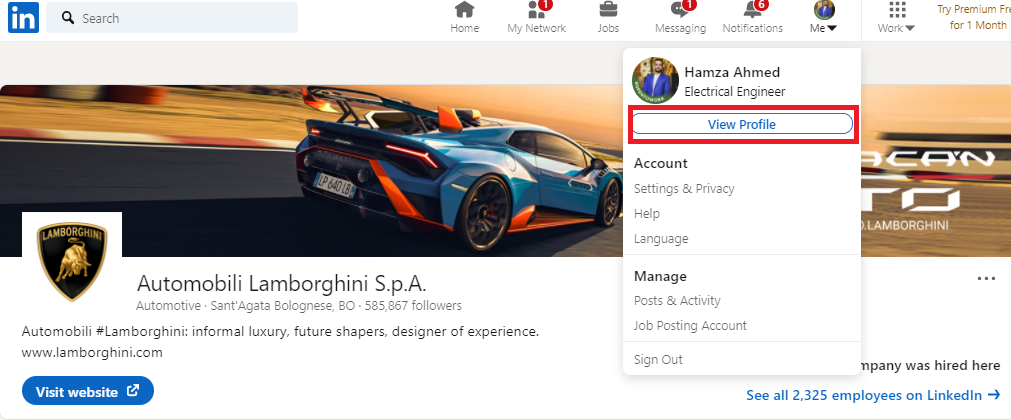The image size is (1011, 420).
Task: Select the Hamza Ahmed name text
Action: point(732,72)
